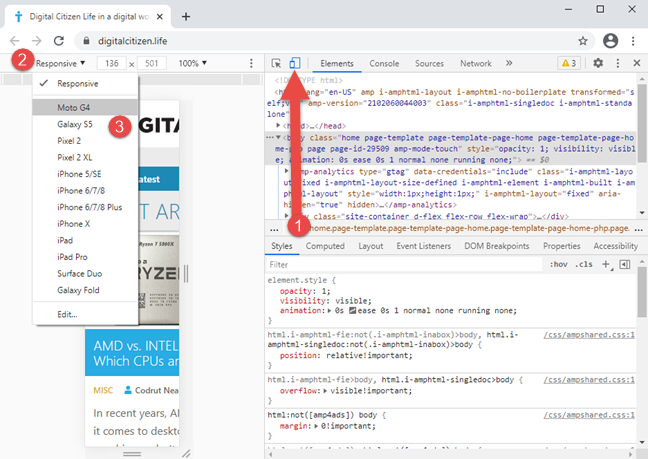This screenshot has height=459, width=648.
Task: Toggle :hov element state panel
Action: coord(559,264)
